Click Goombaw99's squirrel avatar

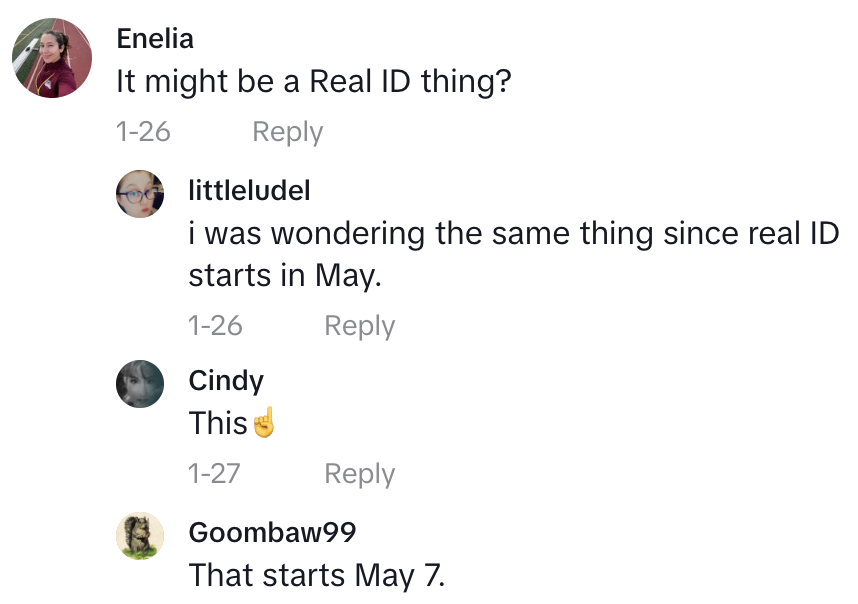click(140, 536)
